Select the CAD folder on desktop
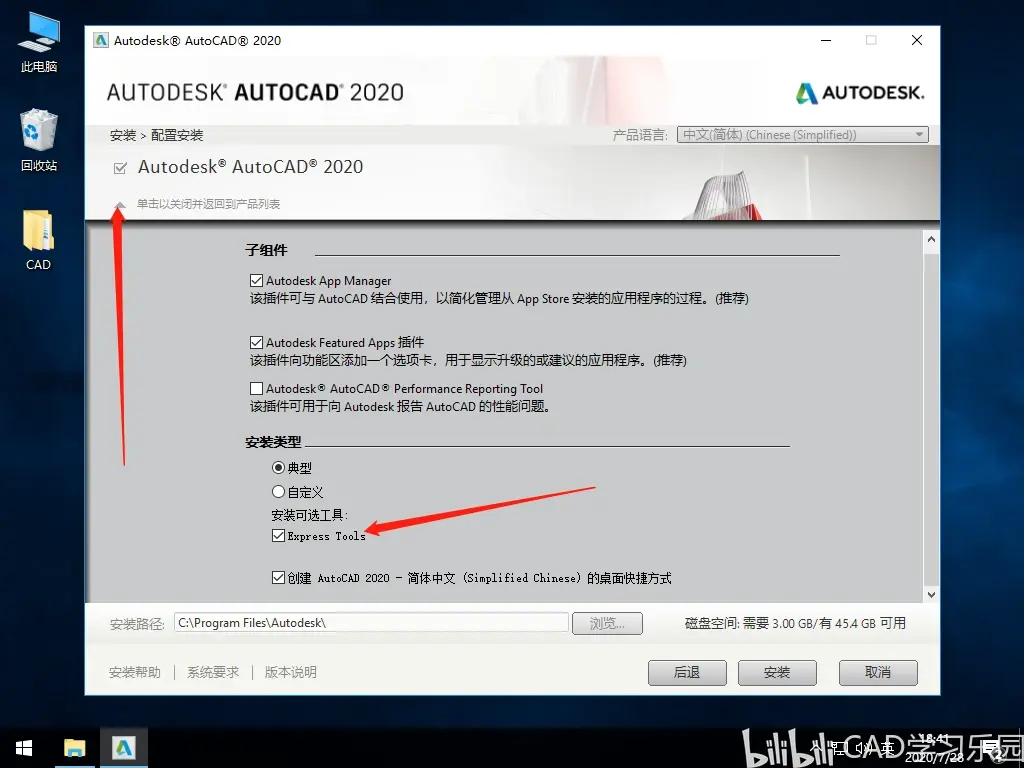The width and height of the screenshot is (1024, 768). pos(39,240)
